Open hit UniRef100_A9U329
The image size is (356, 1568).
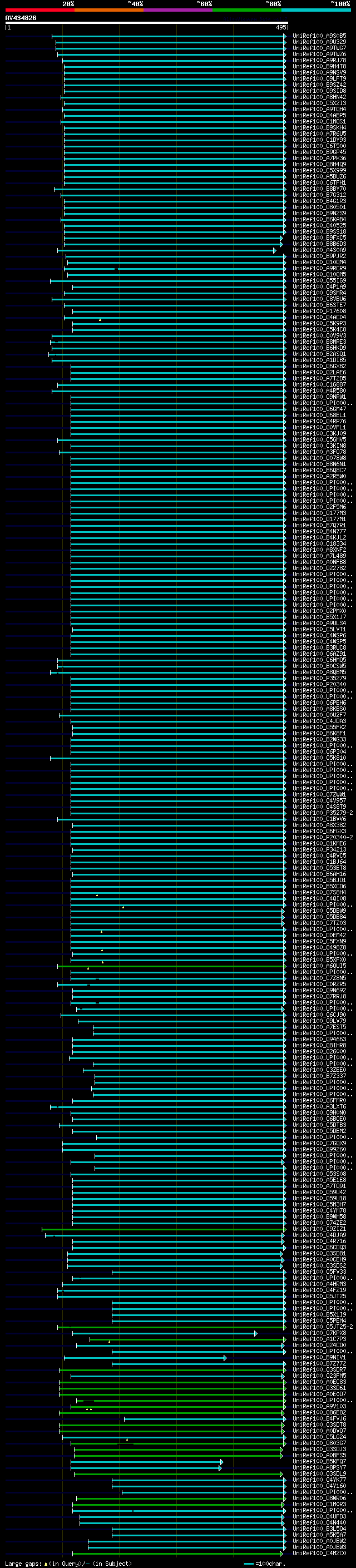[319, 42]
